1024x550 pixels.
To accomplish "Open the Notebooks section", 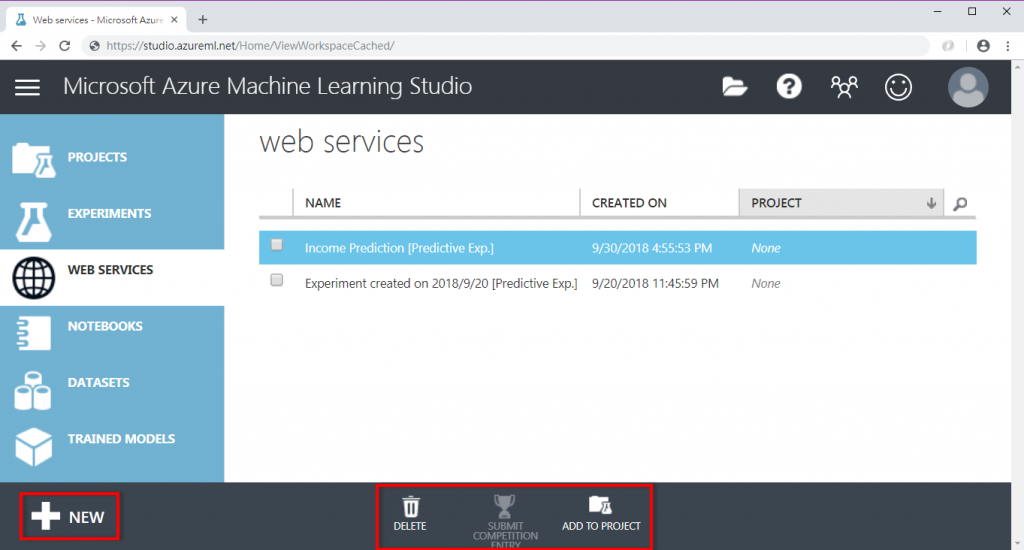I will click(105, 326).
